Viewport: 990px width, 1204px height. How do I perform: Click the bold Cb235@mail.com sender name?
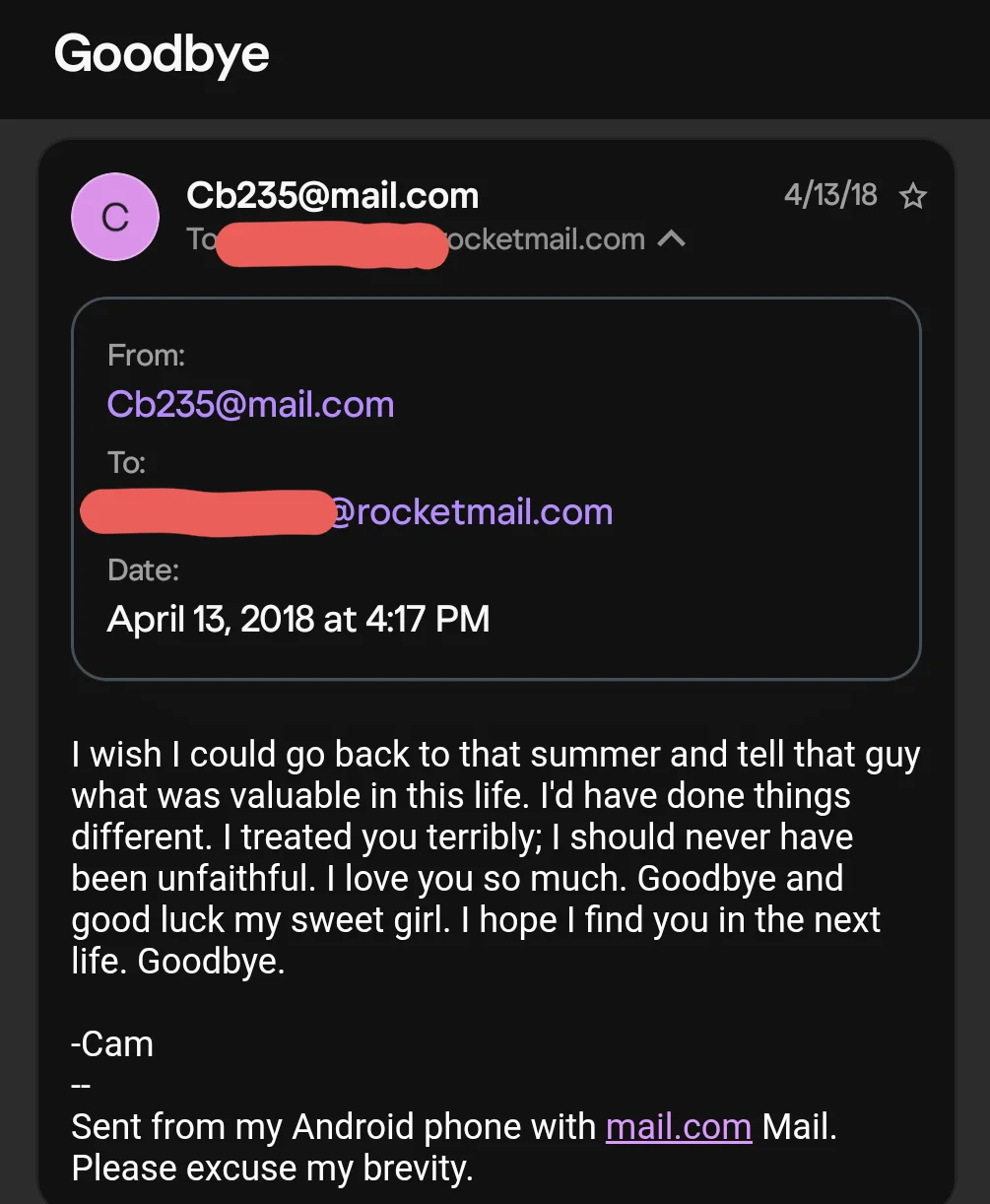coord(333,195)
